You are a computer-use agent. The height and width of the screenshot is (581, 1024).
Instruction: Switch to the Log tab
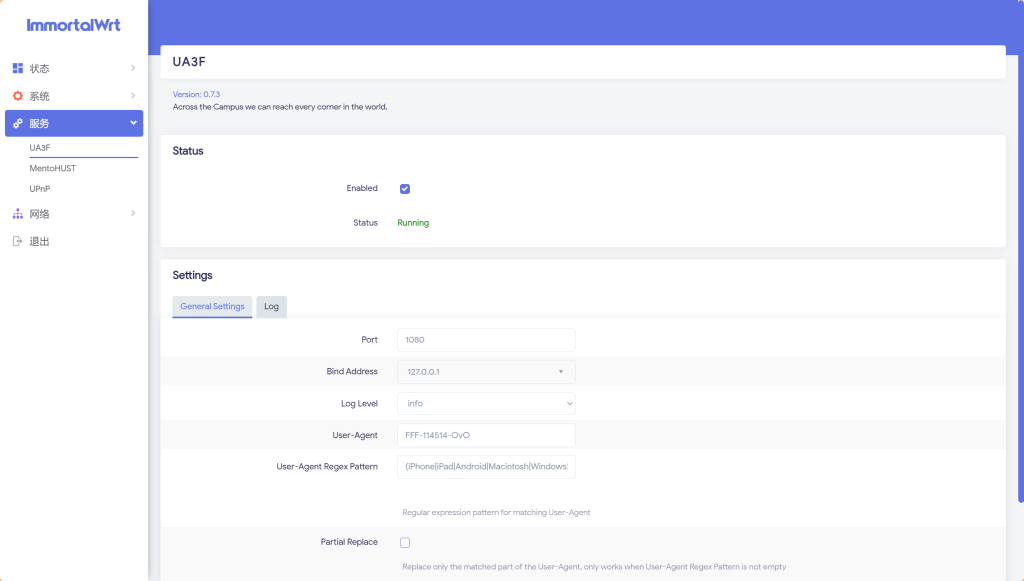271,307
